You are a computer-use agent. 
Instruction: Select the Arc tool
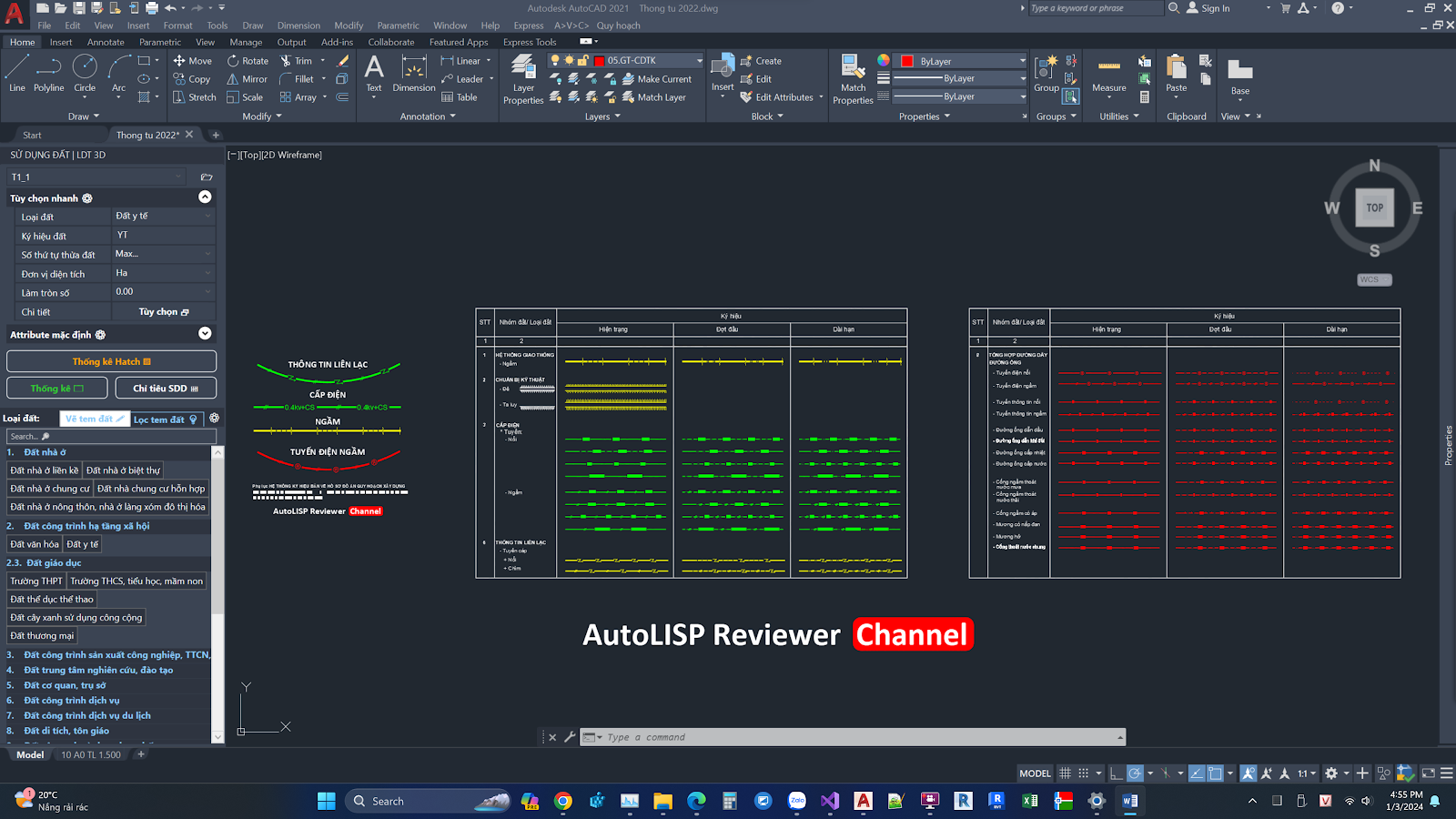click(119, 73)
